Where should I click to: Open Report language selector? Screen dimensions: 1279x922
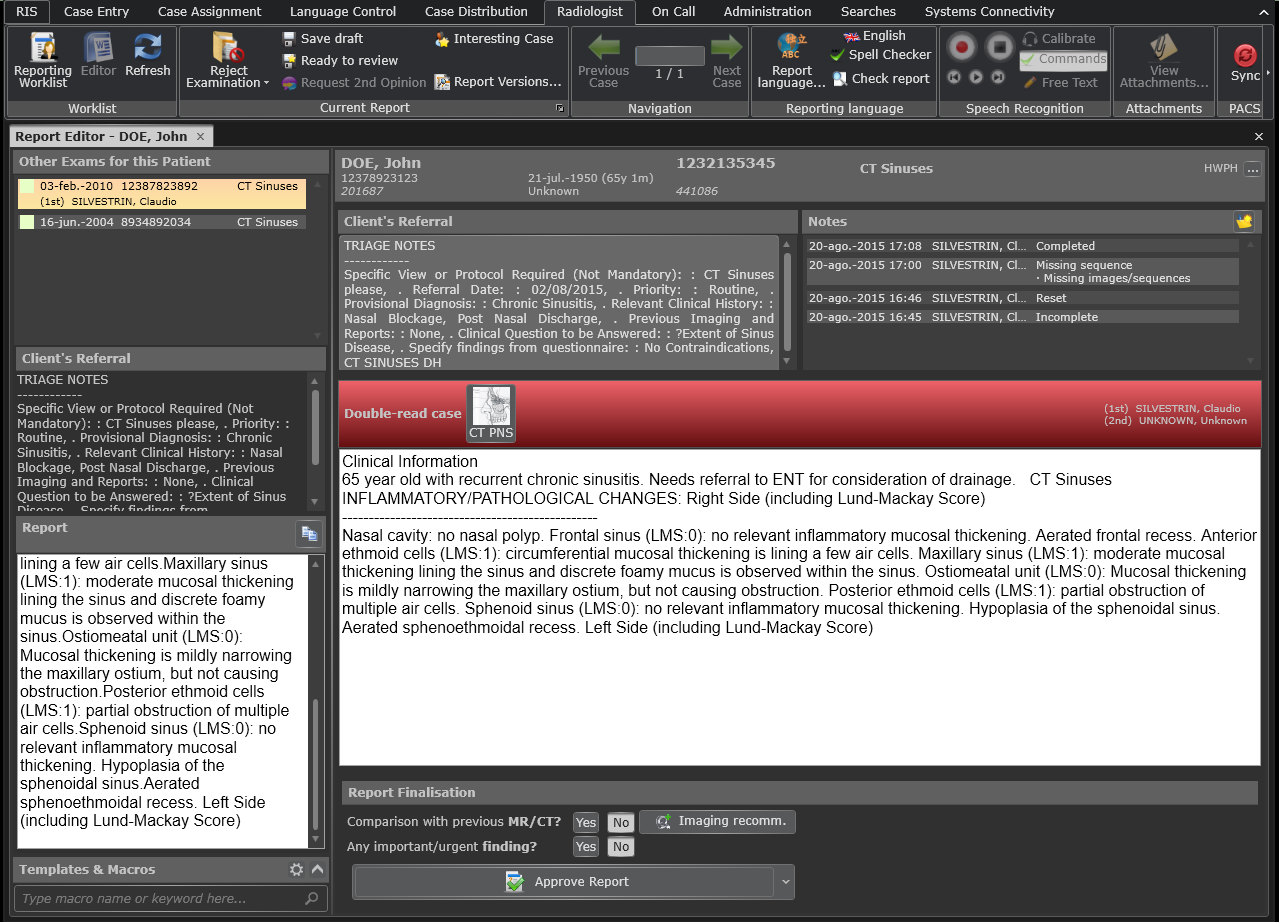(792, 60)
